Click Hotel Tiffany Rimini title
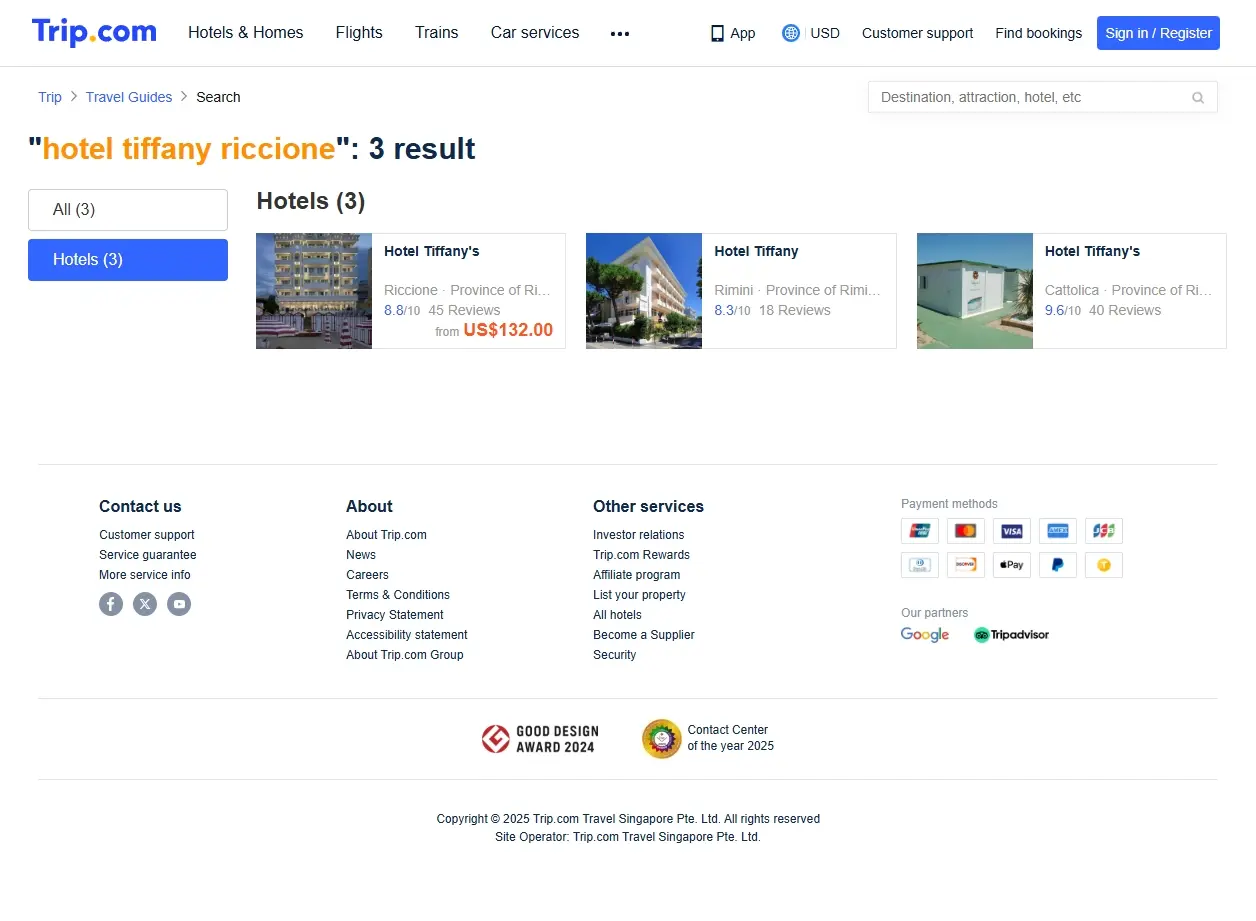The height and width of the screenshot is (921, 1256). point(756,251)
